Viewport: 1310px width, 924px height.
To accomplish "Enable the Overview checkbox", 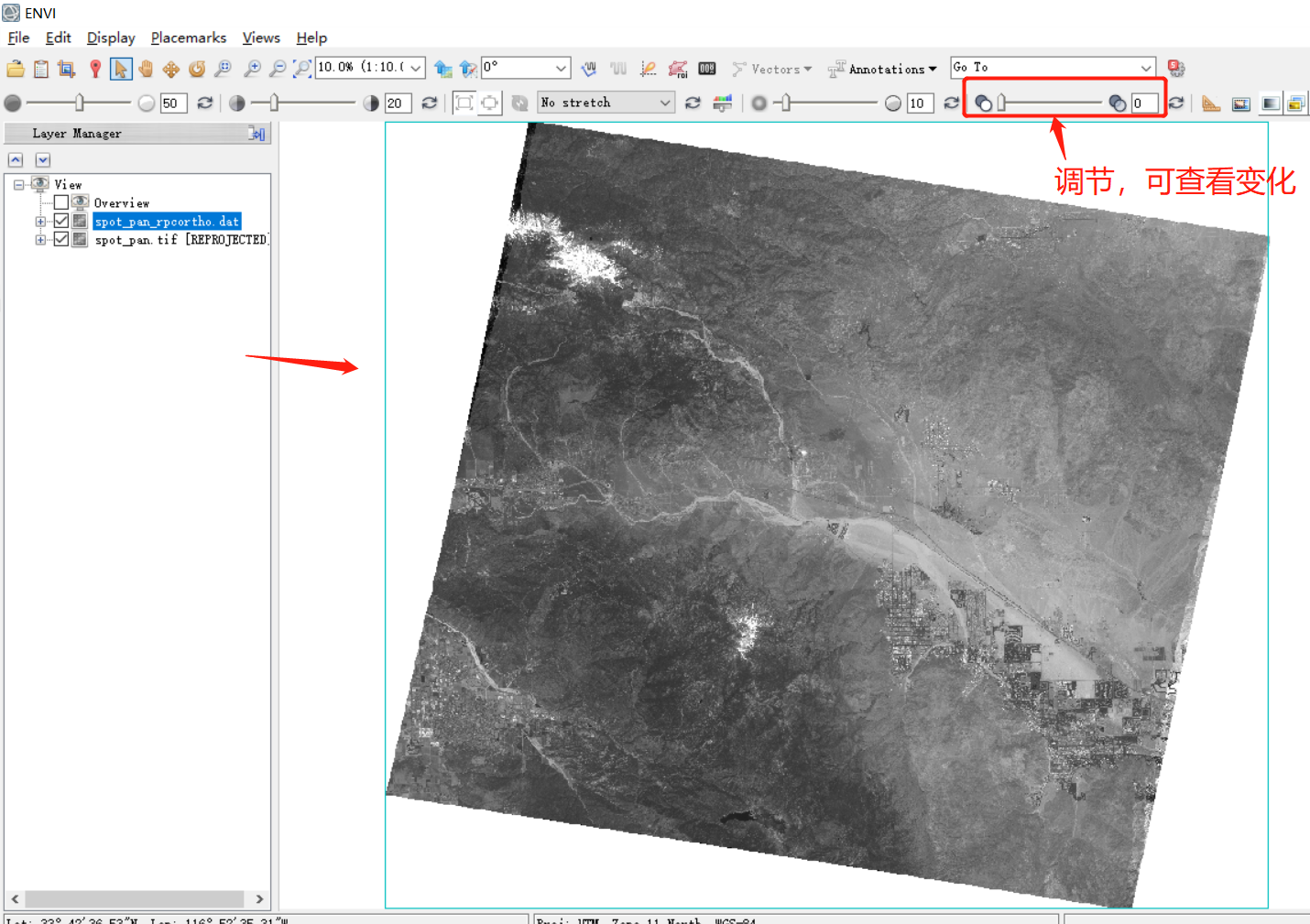I will pos(61,202).
